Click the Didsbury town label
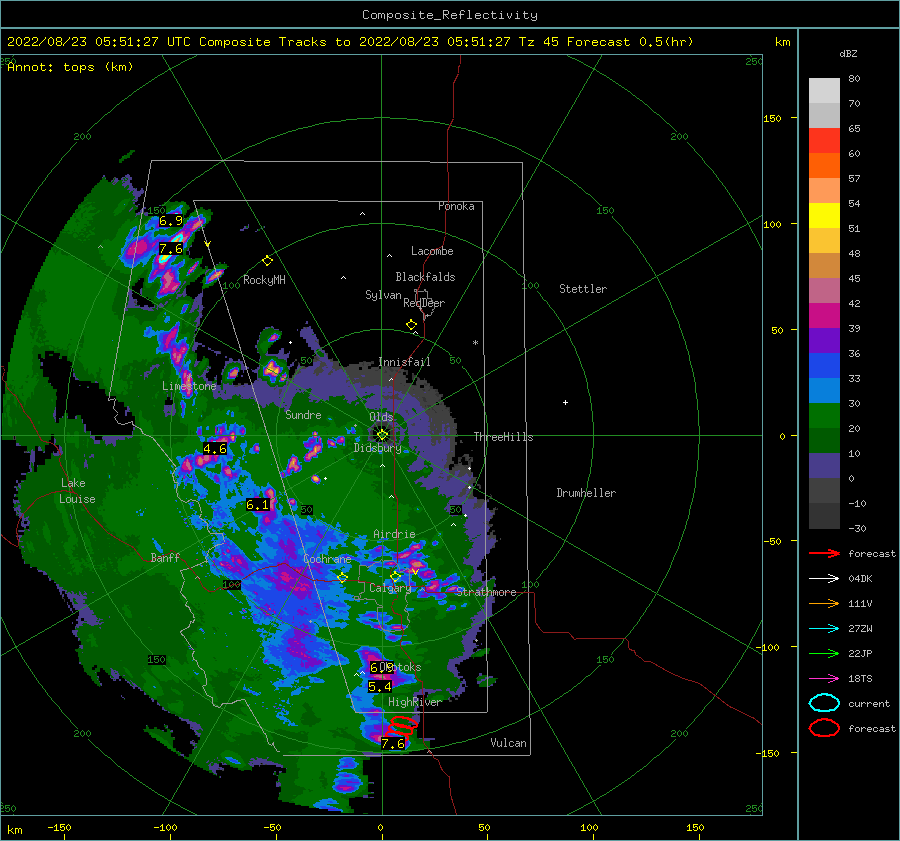 tap(377, 448)
